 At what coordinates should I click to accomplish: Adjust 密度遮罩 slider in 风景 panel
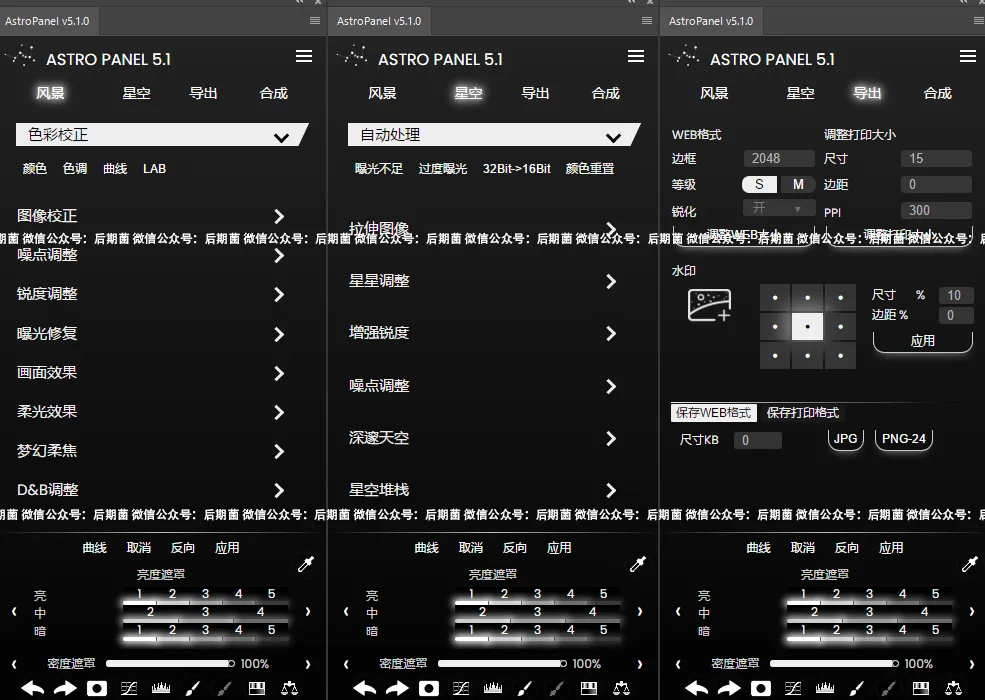pyautogui.click(x=170, y=664)
